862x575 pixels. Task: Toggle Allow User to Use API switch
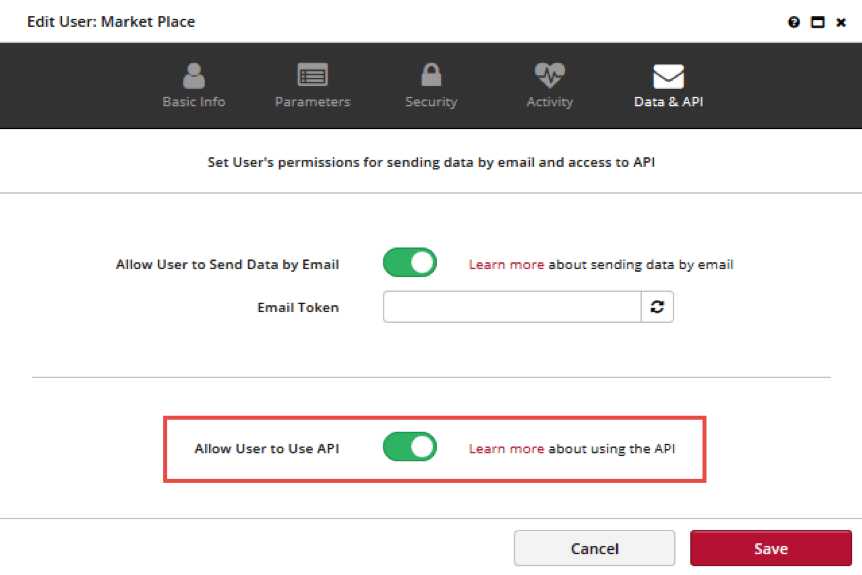pos(410,446)
